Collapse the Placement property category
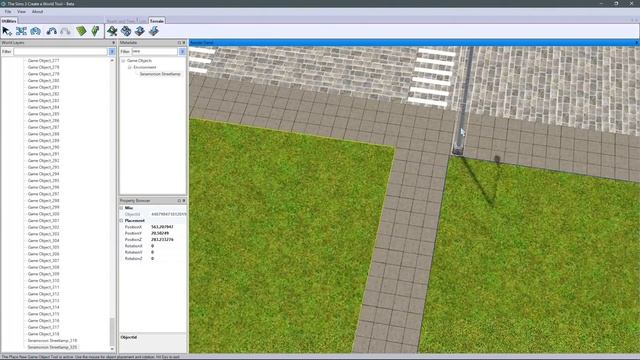 click(122, 220)
